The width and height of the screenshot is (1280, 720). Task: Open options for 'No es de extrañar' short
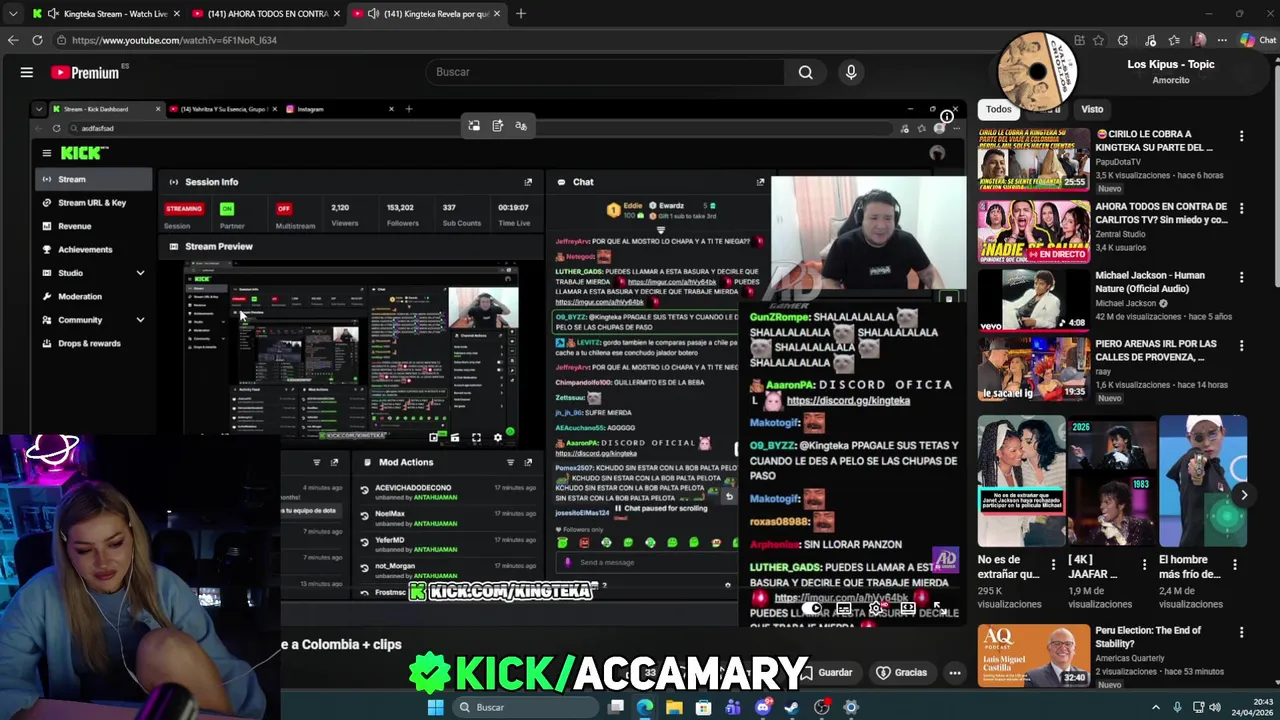pyautogui.click(x=1053, y=564)
